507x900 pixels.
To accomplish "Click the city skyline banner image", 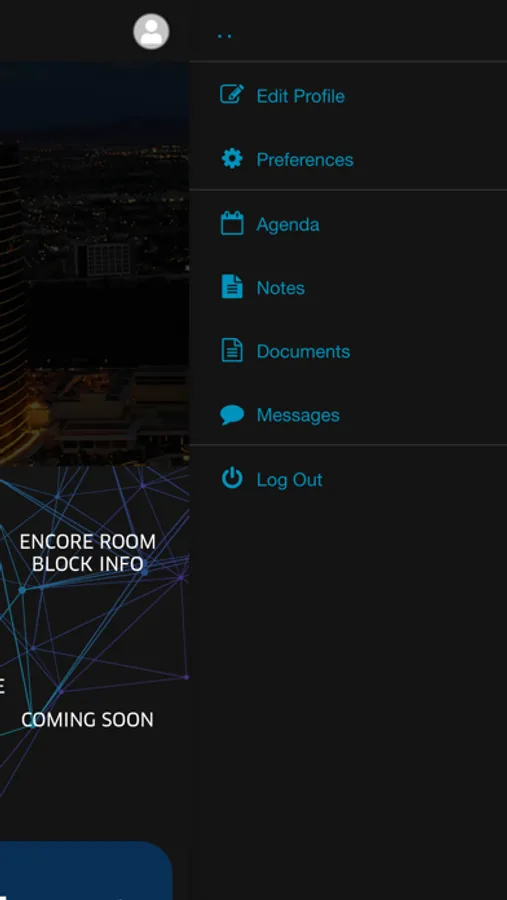I will pos(94,264).
